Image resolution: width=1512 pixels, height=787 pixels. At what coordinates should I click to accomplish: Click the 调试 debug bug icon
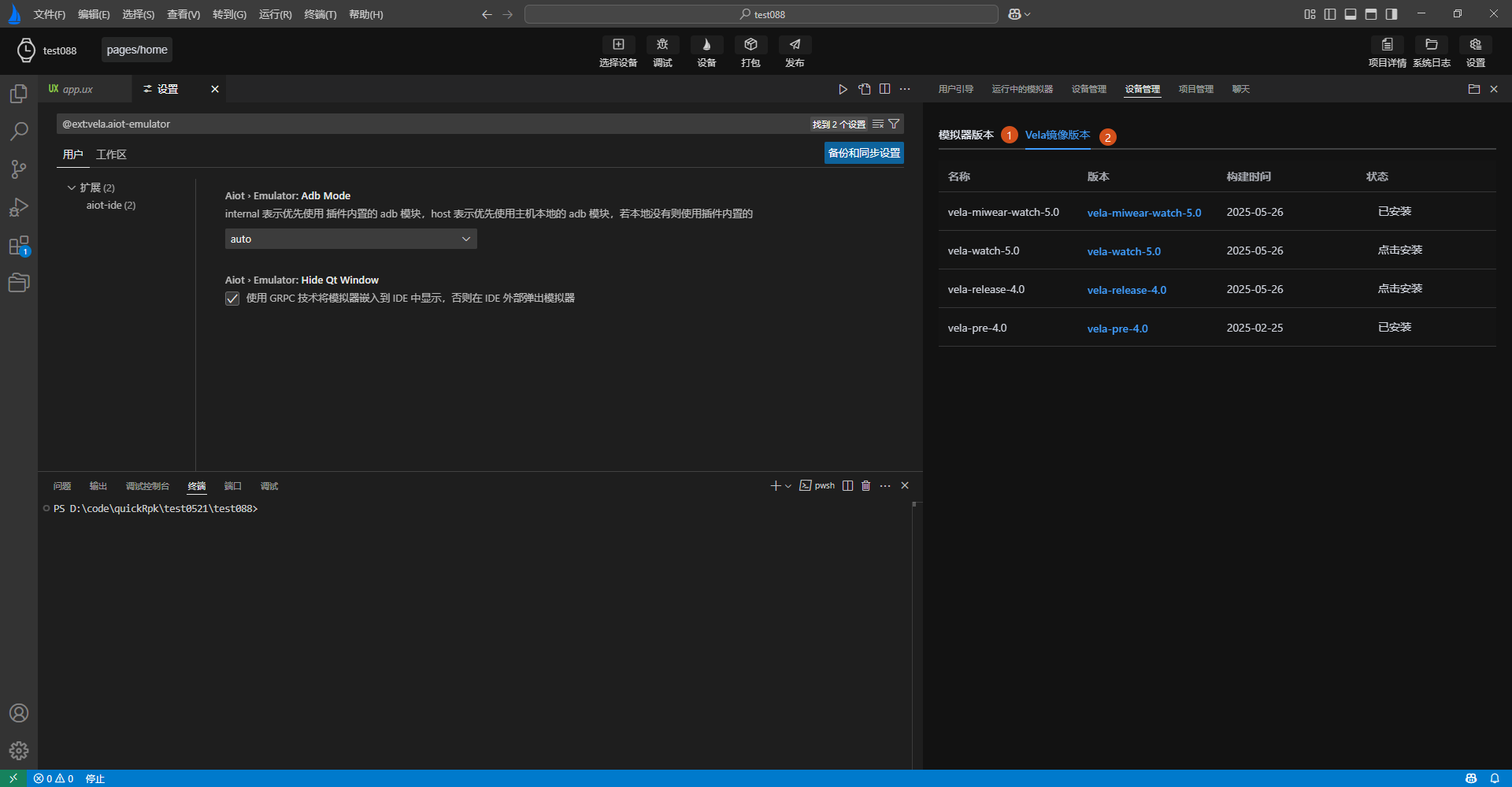click(662, 46)
